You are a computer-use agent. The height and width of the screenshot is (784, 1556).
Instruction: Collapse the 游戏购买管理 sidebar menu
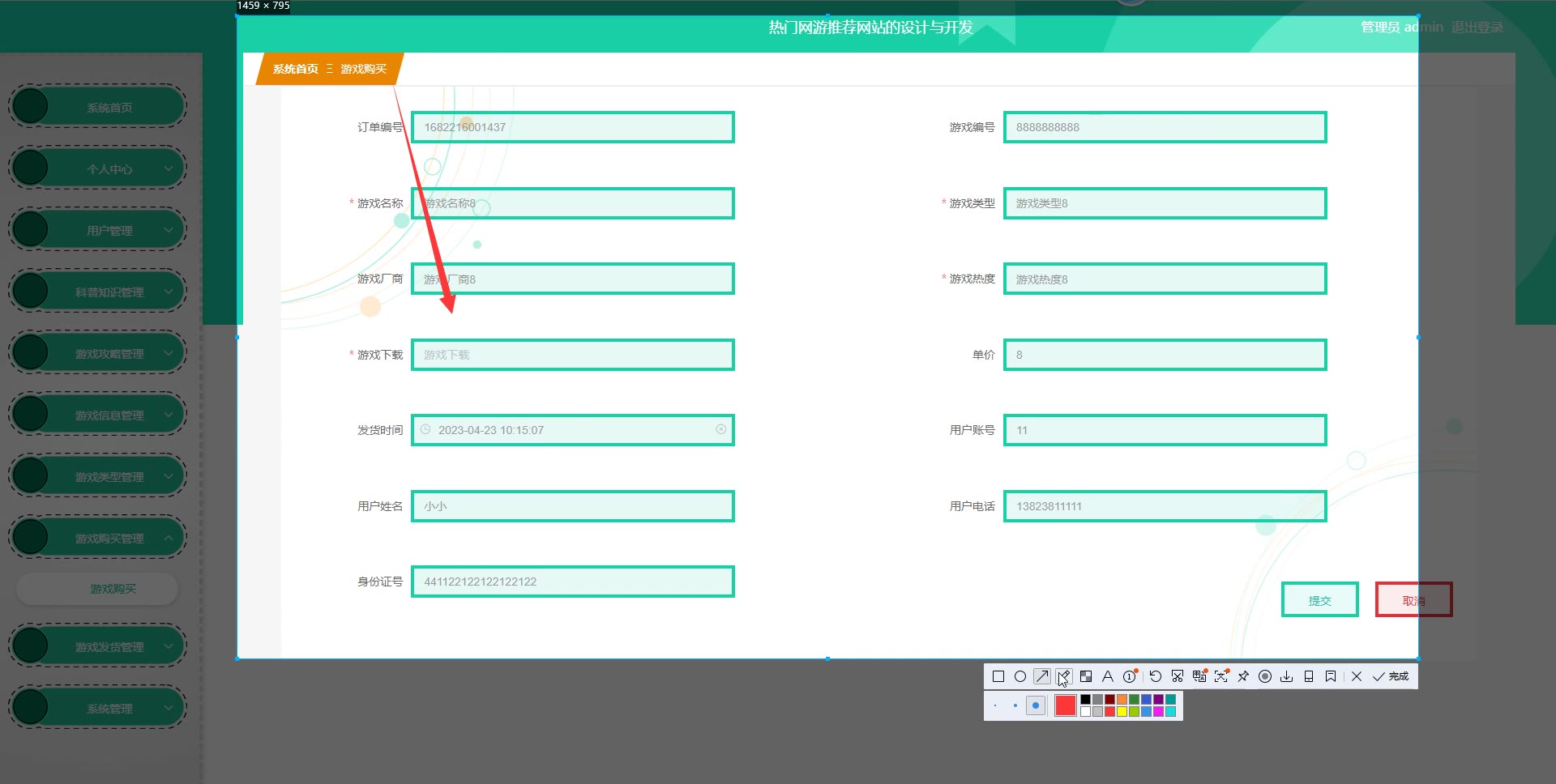pyautogui.click(x=97, y=538)
